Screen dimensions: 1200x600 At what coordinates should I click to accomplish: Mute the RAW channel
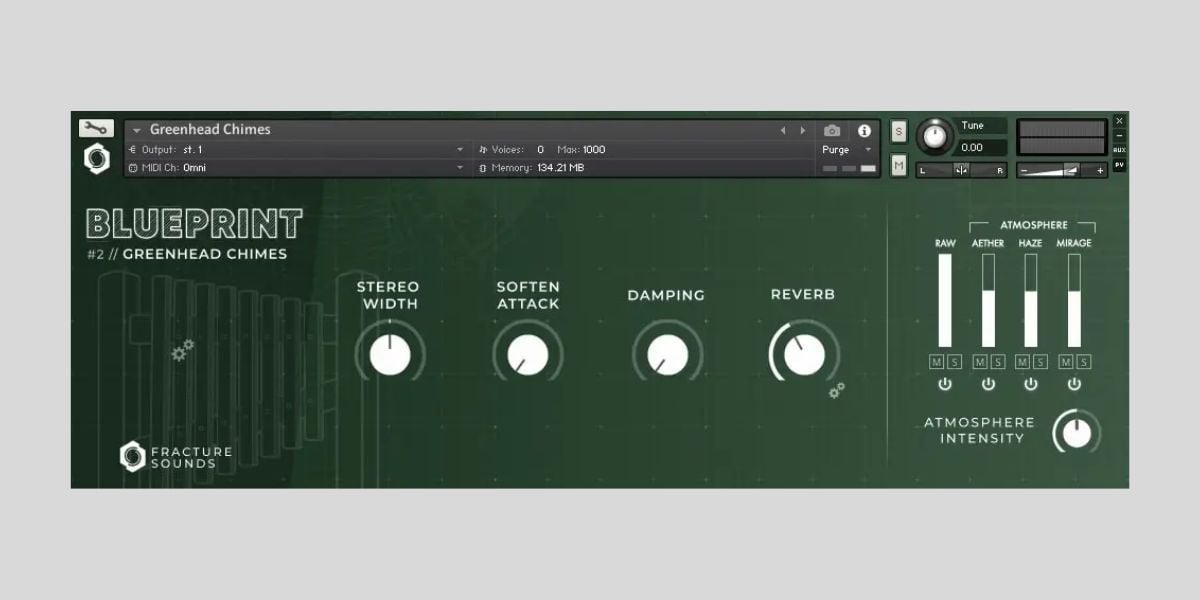pyautogui.click(x=937, y=361)
